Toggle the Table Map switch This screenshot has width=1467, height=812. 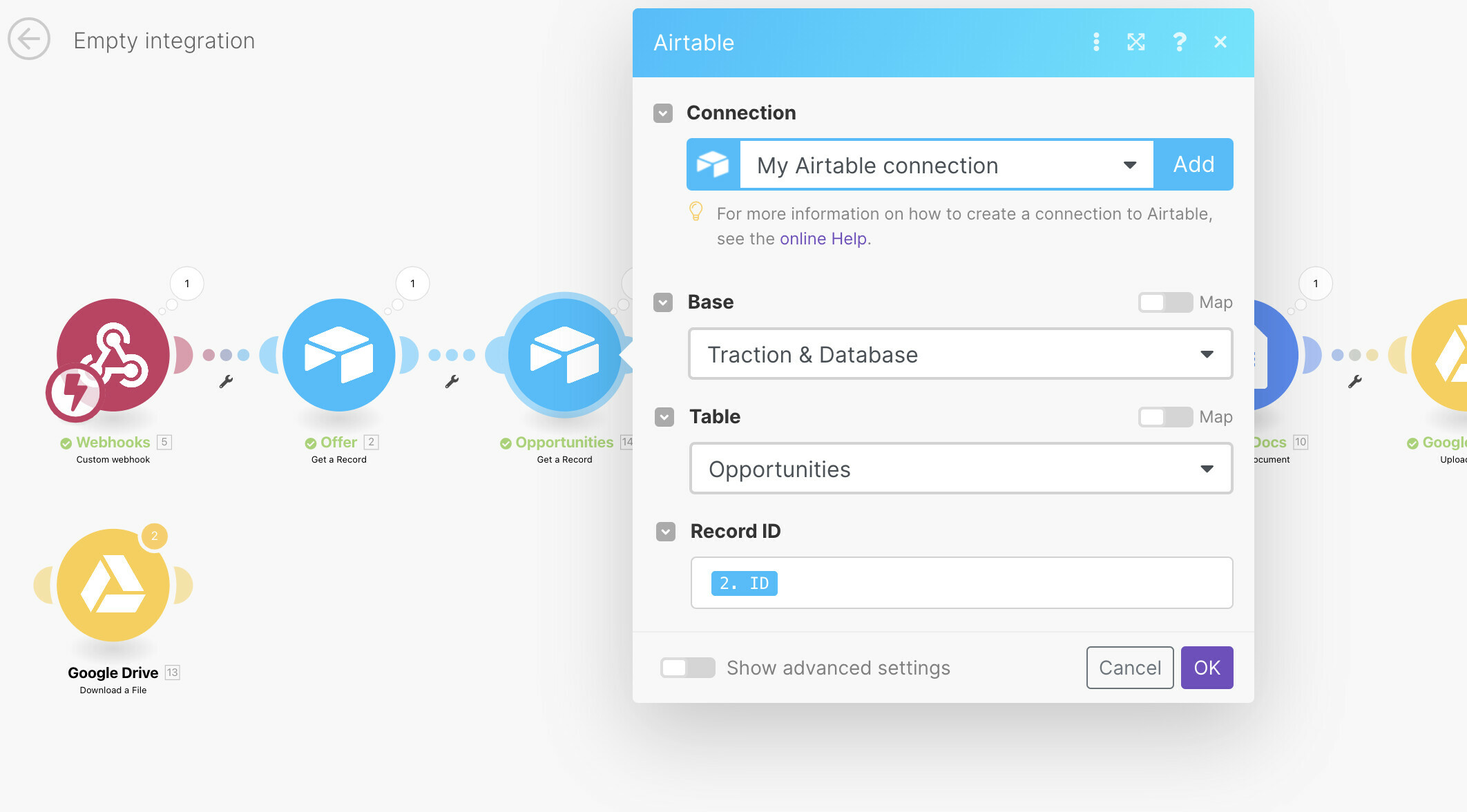point(1165,417)
